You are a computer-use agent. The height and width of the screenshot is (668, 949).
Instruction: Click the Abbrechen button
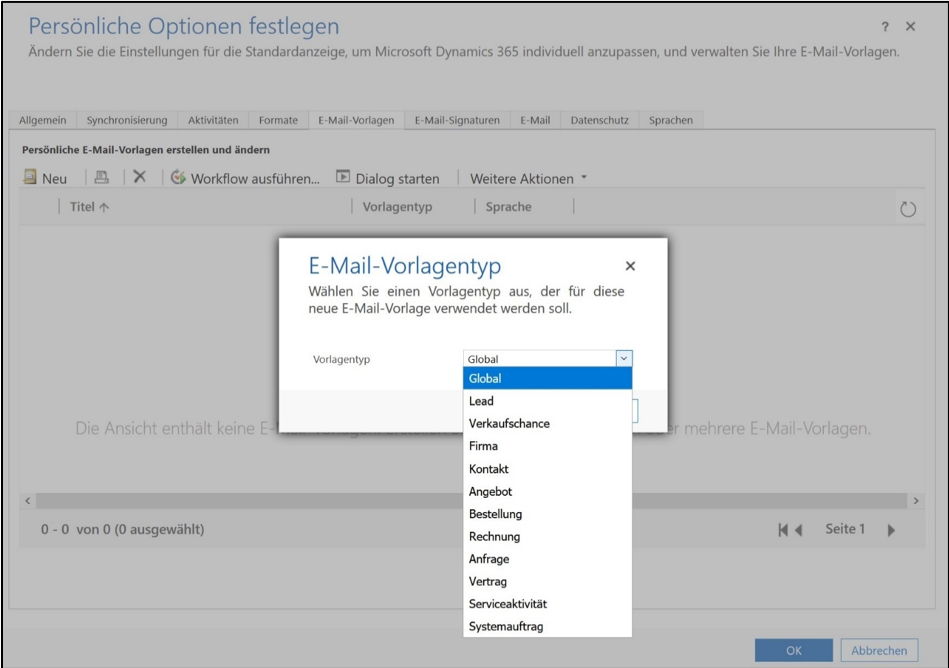[879, 650]
